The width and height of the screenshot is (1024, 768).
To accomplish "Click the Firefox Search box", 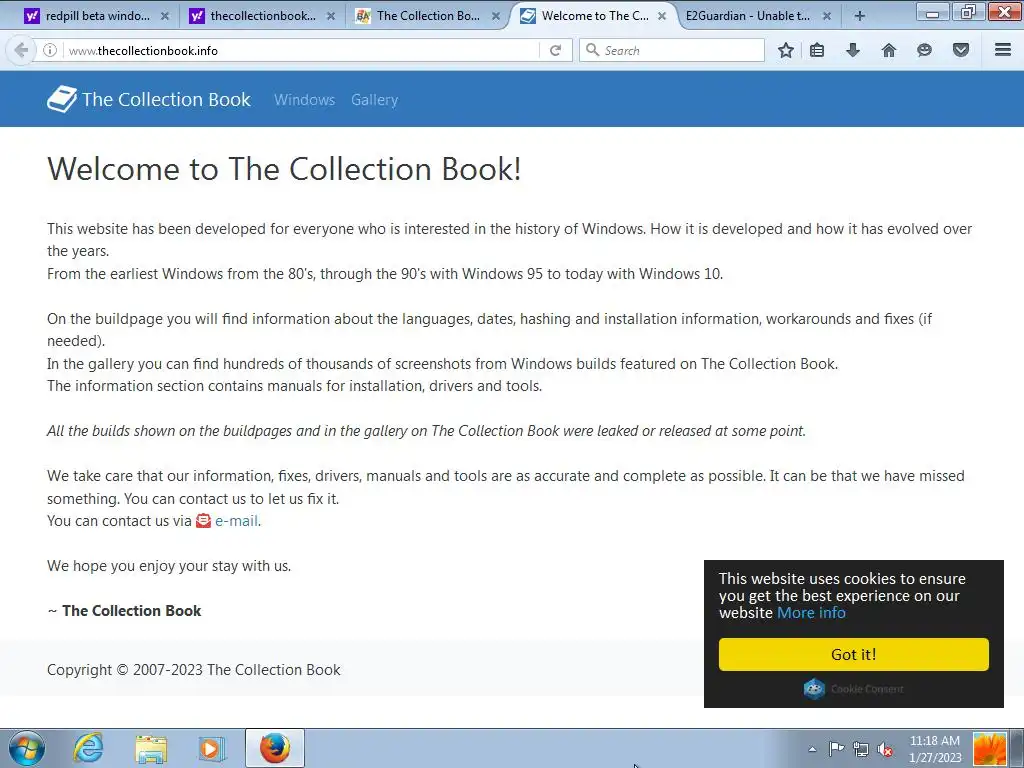I will click(672, 50).
